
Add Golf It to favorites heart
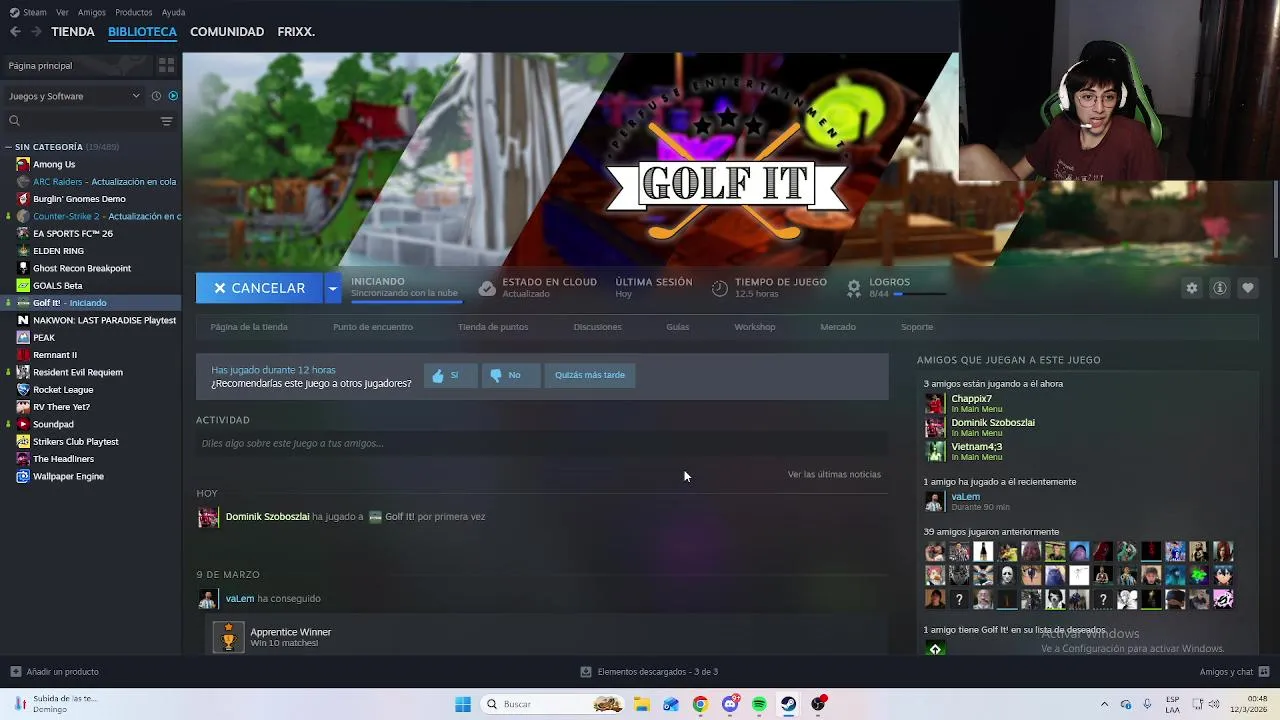pos(1247,288)
